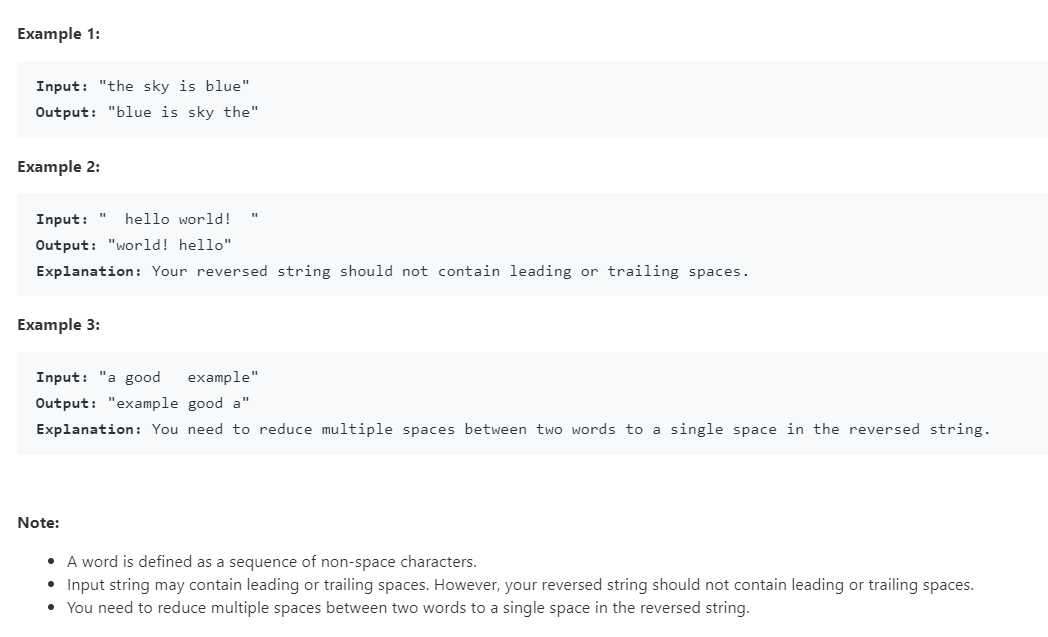This screenshot has width=1048, height=637.
Task: Click the input string "a good   example"
Action: pos(178,377)
